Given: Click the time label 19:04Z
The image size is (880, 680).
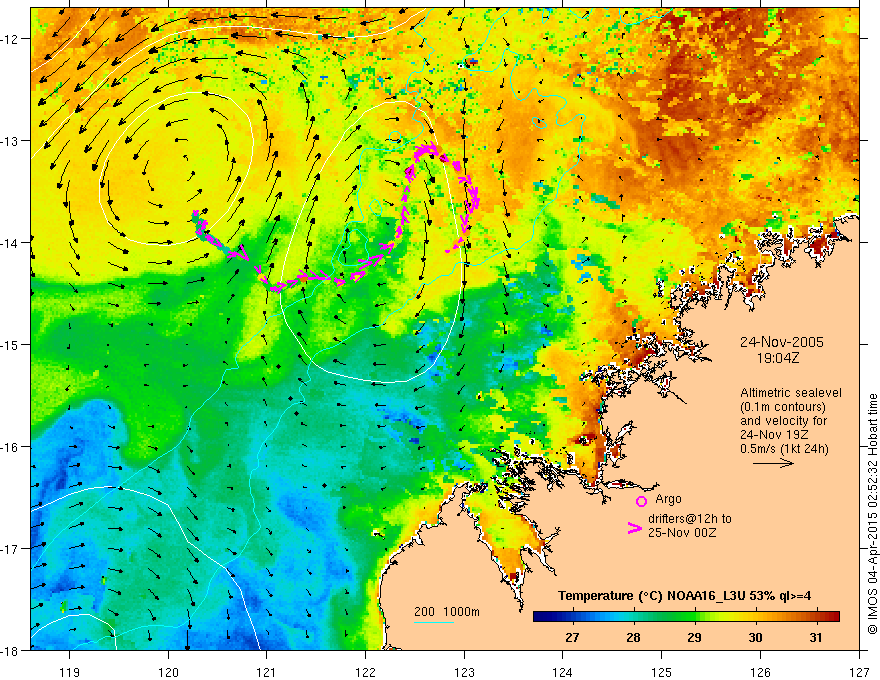Looking at the screenshot, I should pyautogui.click(x=778, y=358).
